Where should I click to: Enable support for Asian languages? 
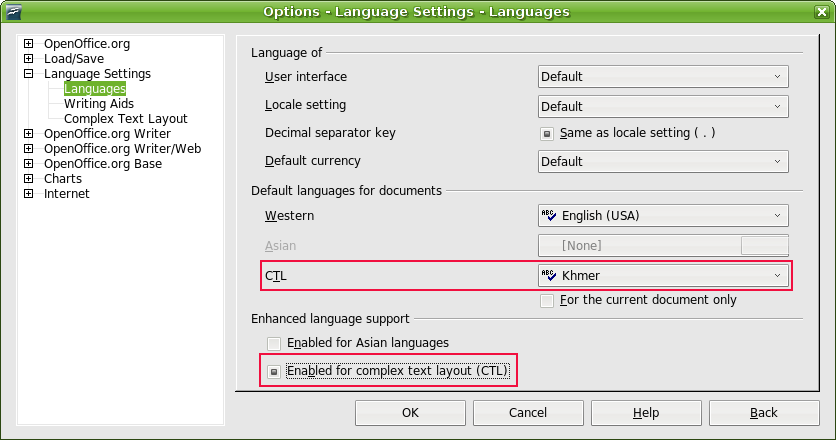(274, 343)
